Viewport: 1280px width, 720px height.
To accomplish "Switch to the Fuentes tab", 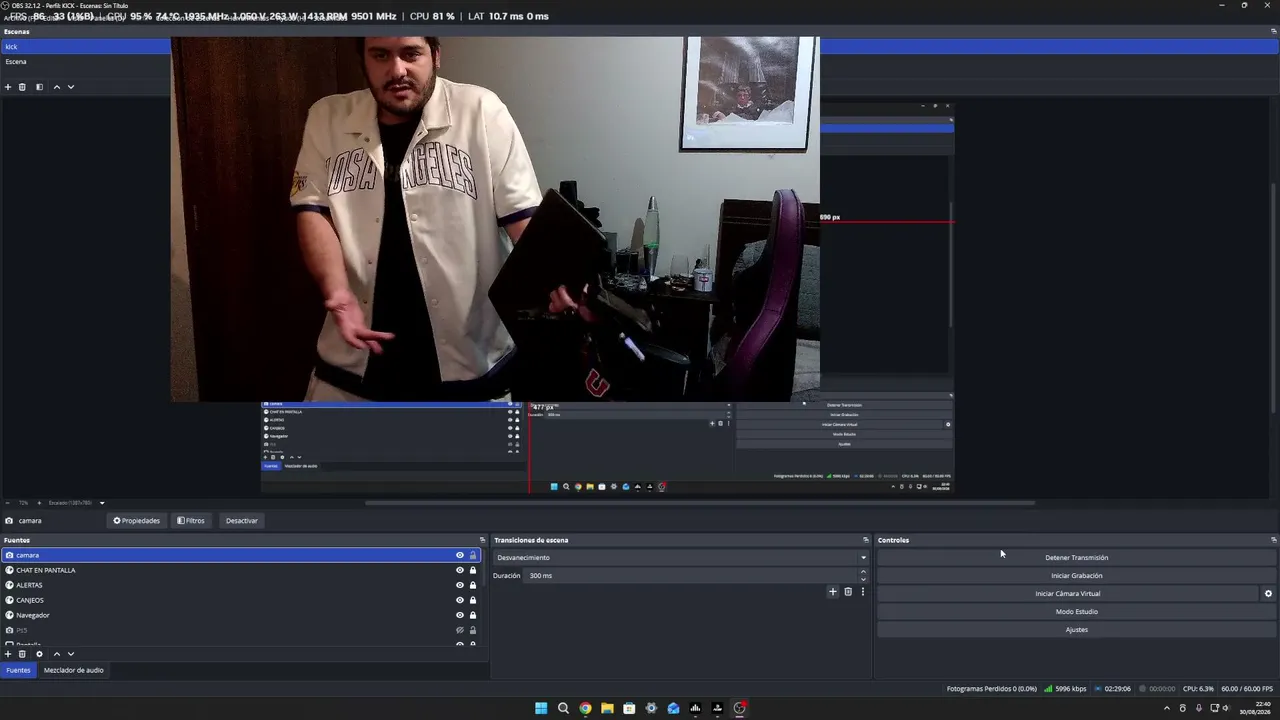I will (x=18, y=670).
